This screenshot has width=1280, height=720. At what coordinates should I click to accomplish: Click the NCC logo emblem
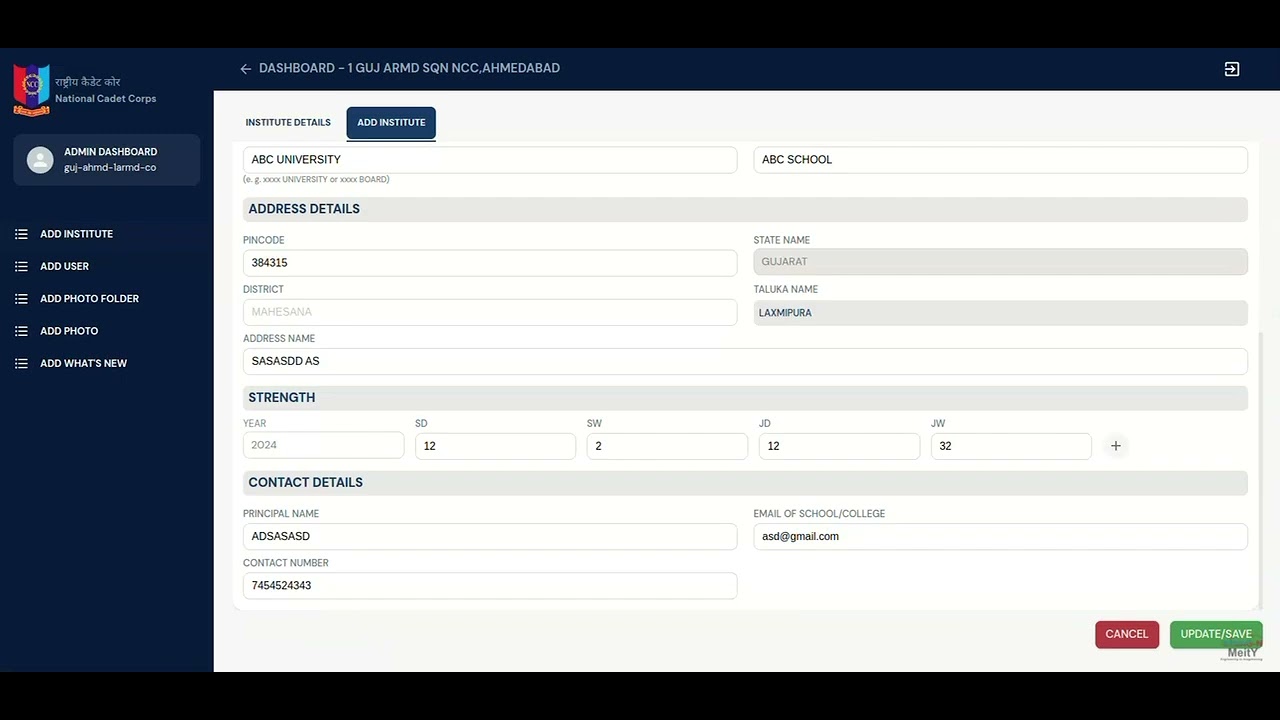(31, 90)
